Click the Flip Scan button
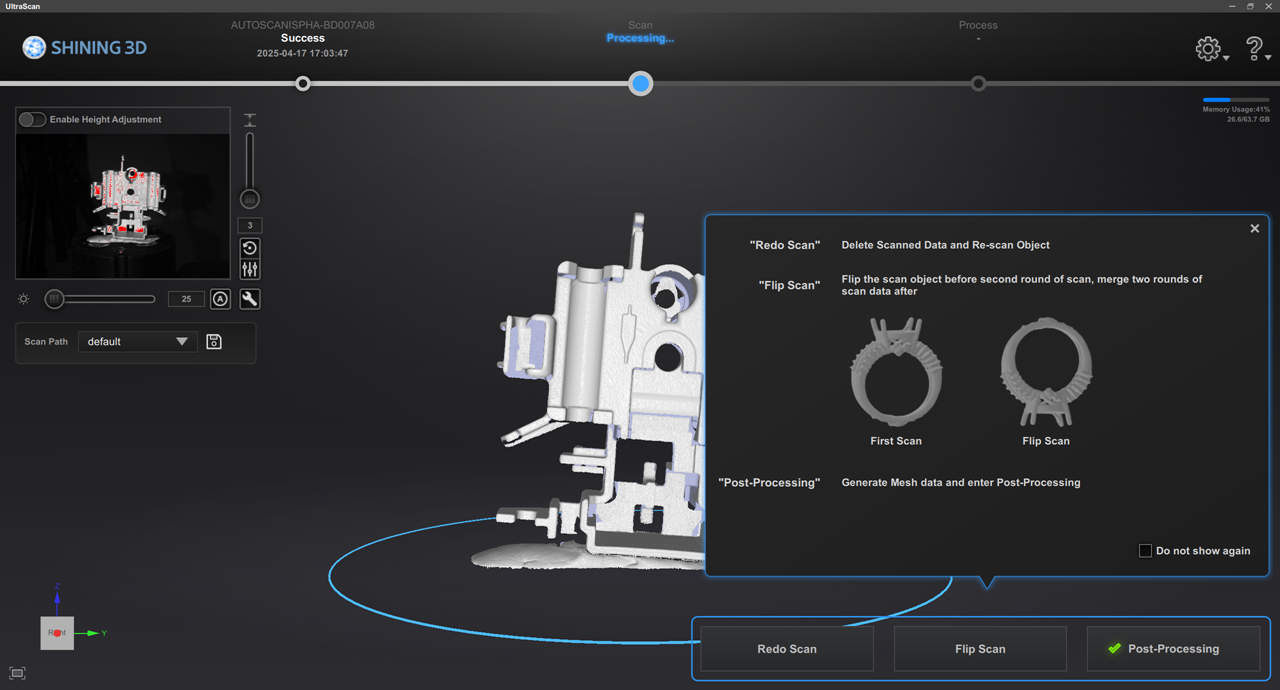The height and width of the screenshot is (690, 1280). 980,649
